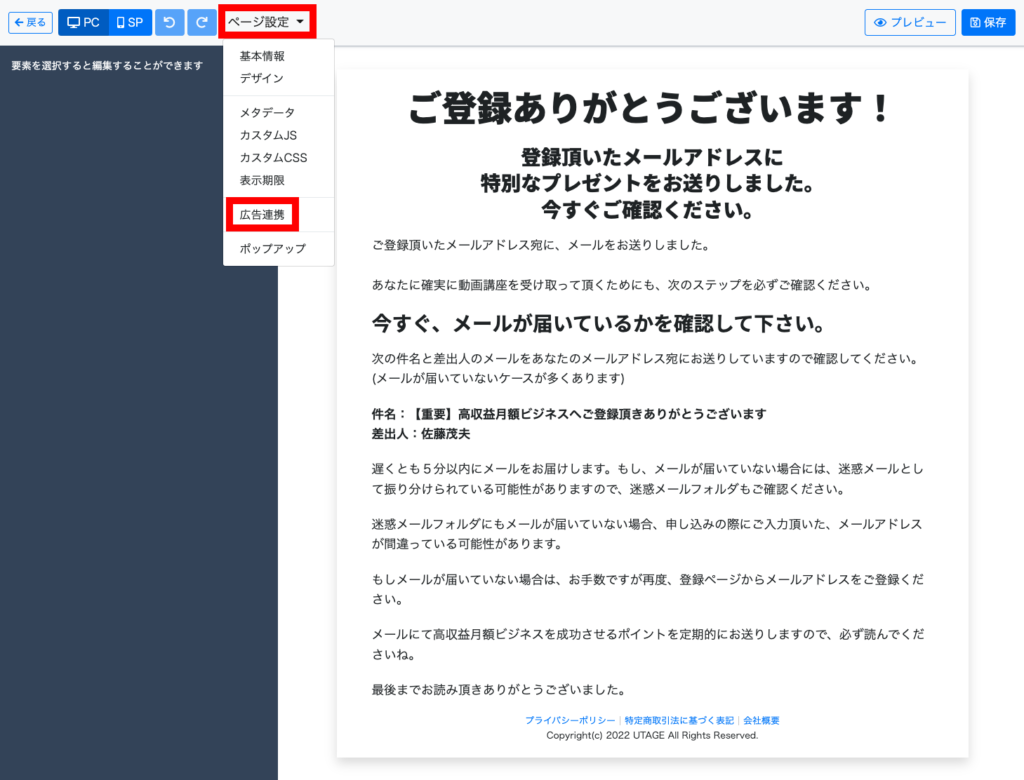Screen dimensions: 1024x780
Task: Collapse the ページ設定 dropdown
Action: click(x=267, y=21)
